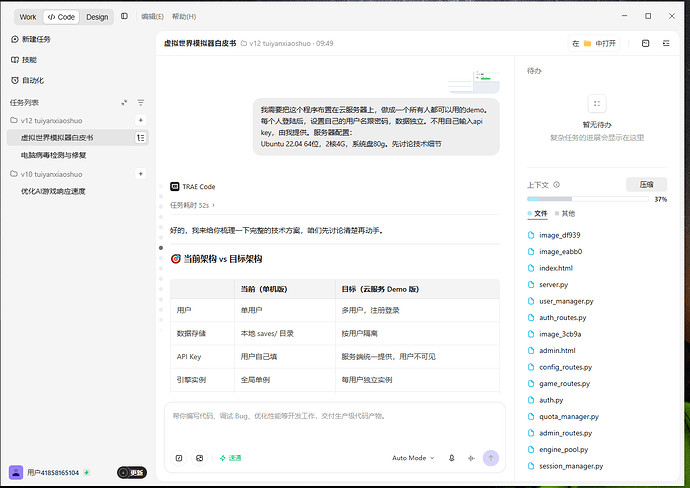The height and width of the screenshot is (488, 690).
Task: Click the first attach icon in chat input
Action: point(179,458)
